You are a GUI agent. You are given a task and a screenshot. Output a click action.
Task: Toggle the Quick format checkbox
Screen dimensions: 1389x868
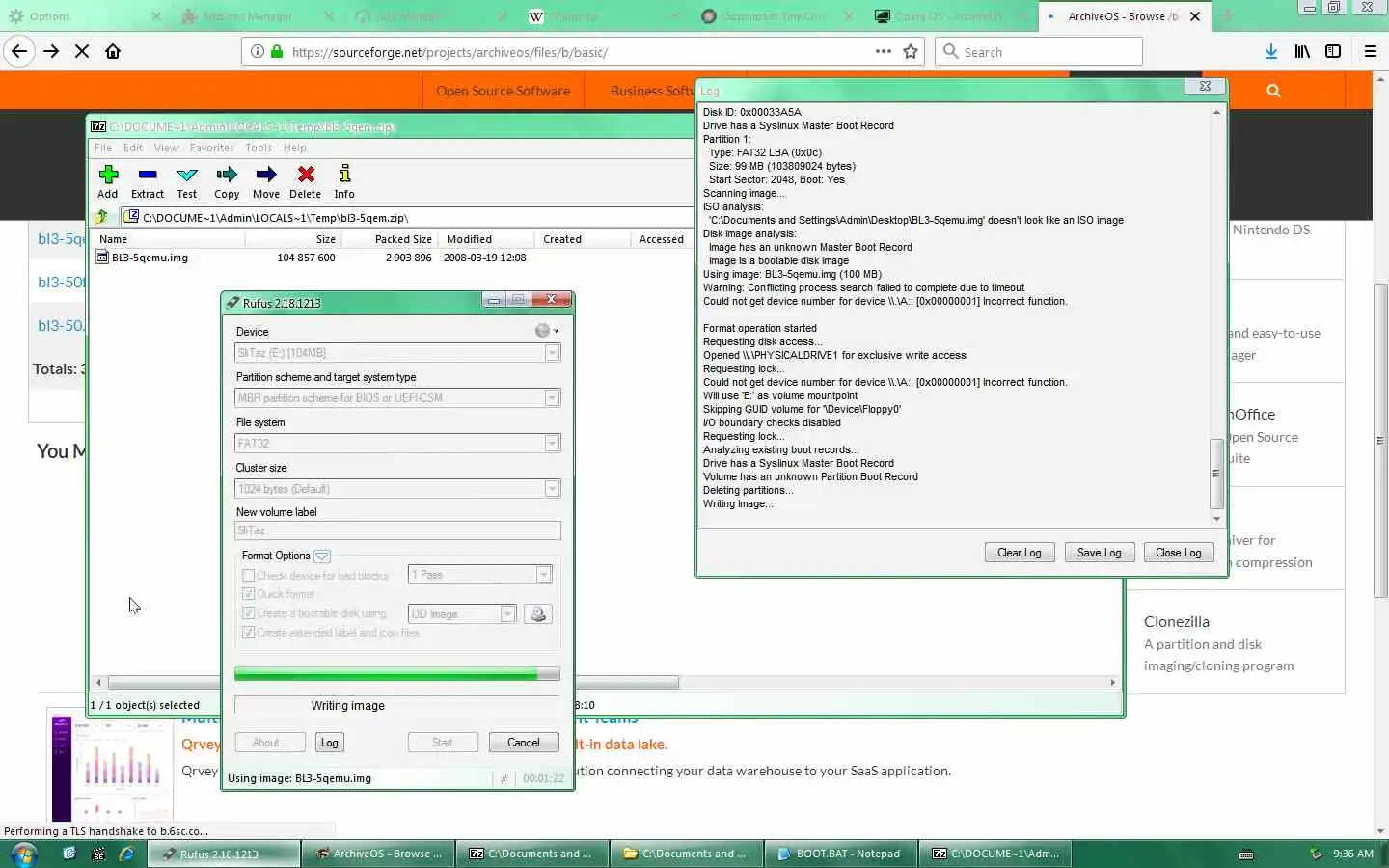248,594
